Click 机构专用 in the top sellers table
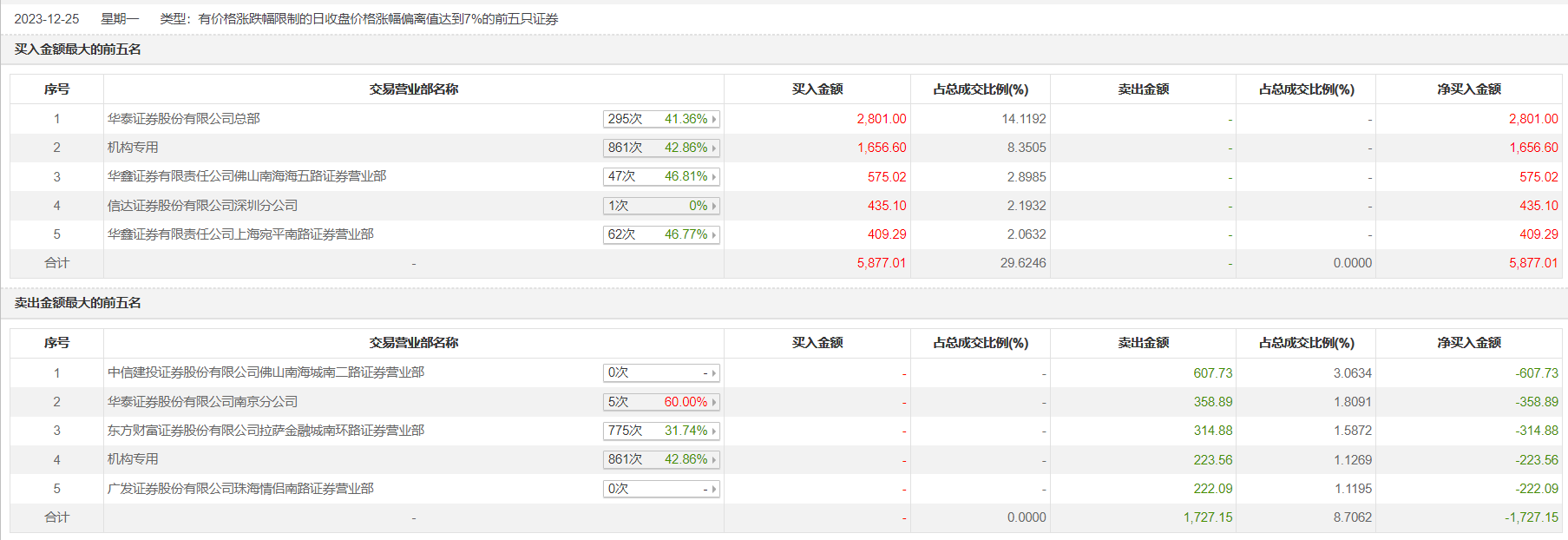The width and height of the screenshot is (1568, 540). 133,459
